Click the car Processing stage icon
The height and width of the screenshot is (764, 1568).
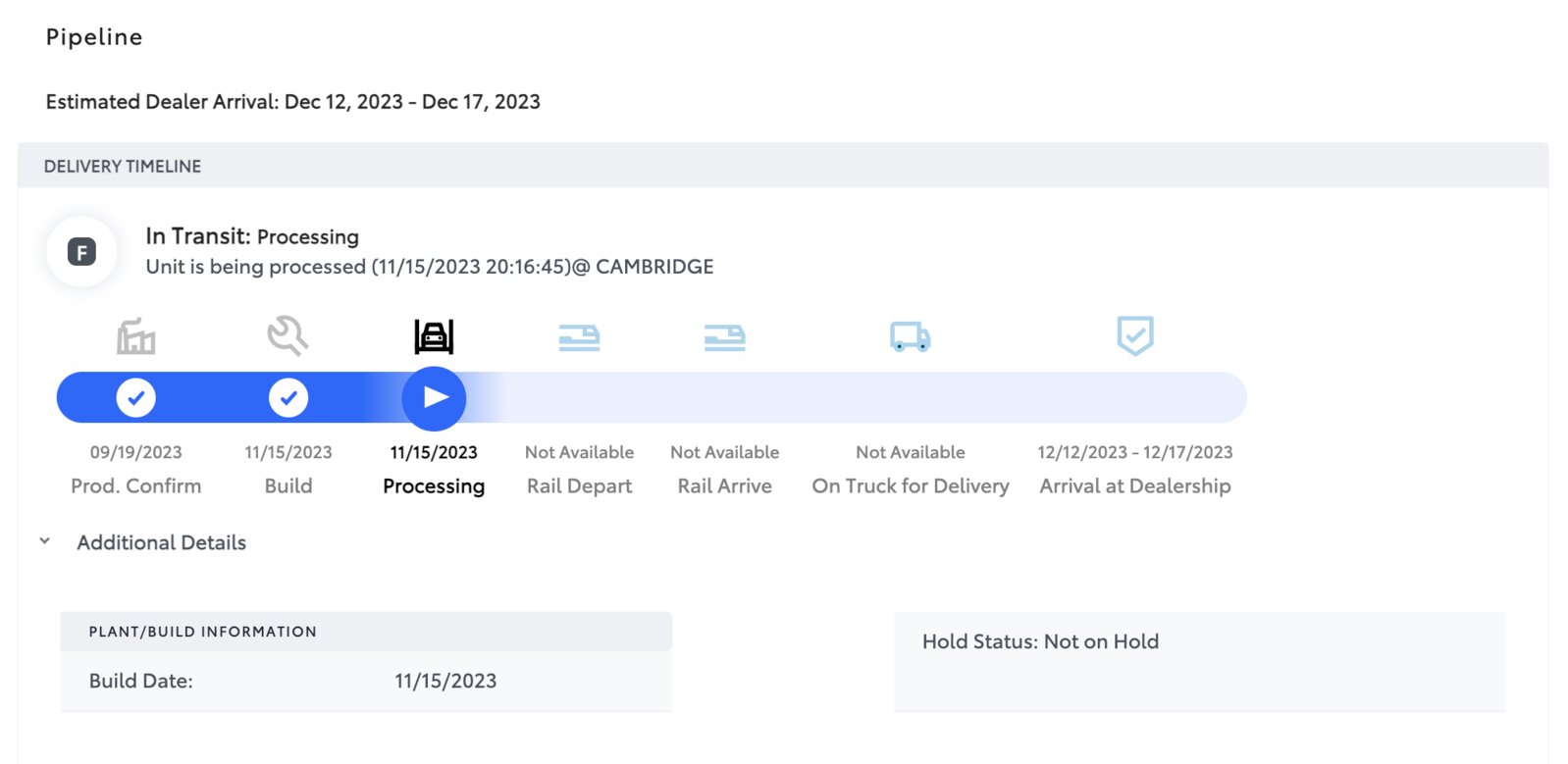[x=434, y=336]
